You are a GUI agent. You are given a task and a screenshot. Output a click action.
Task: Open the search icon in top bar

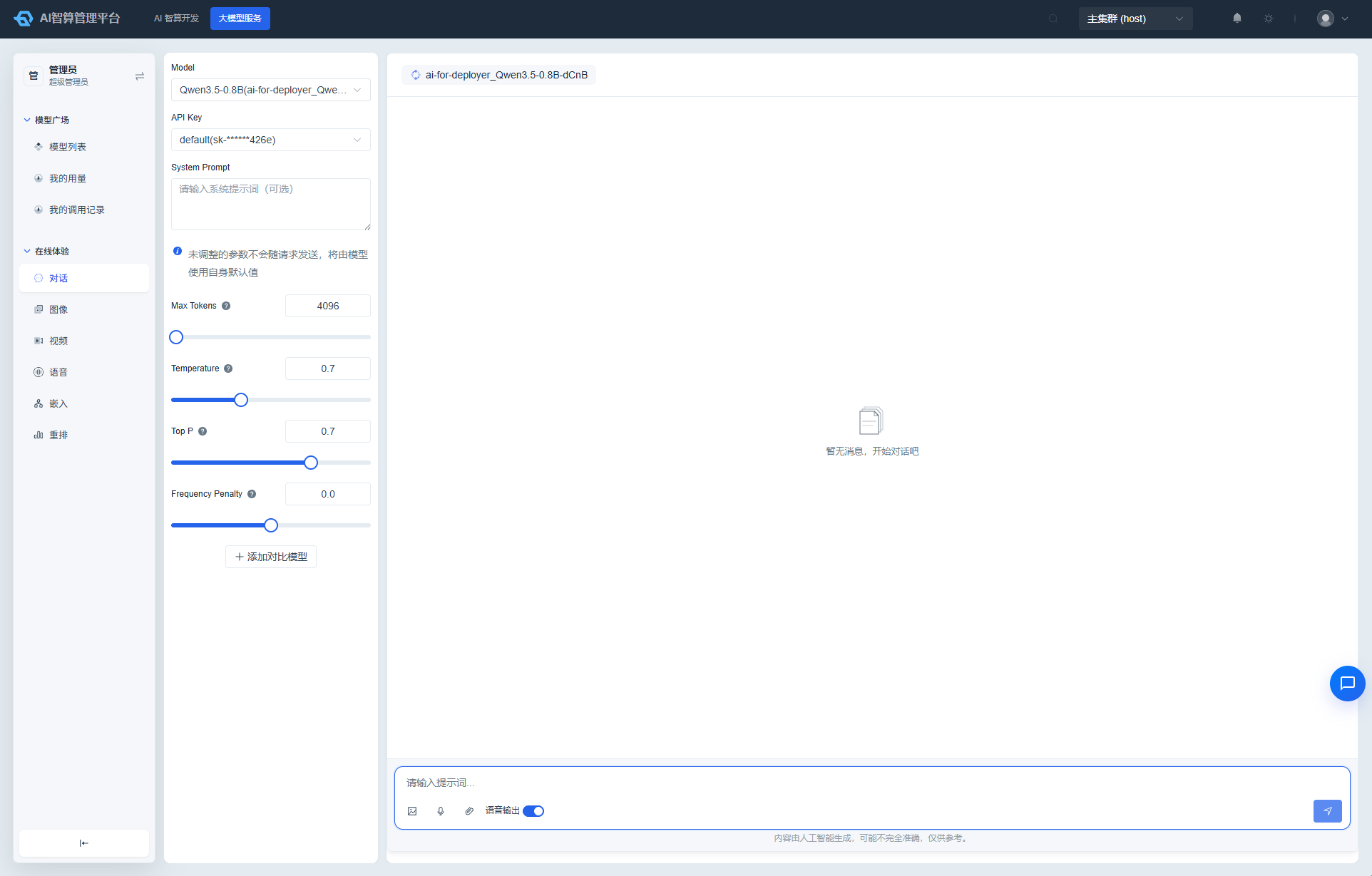pos(1053,19)
